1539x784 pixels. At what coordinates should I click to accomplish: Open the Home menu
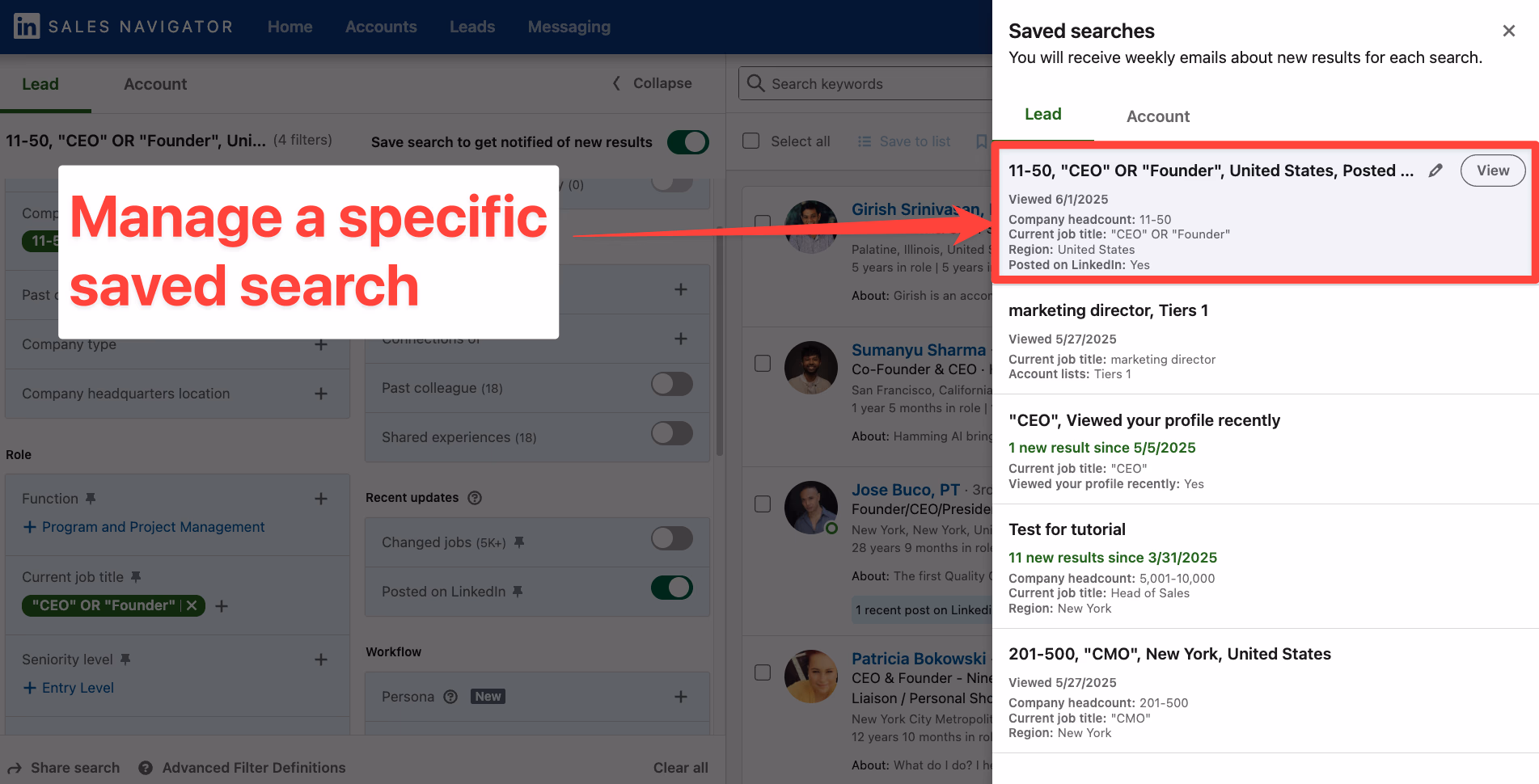290,27
